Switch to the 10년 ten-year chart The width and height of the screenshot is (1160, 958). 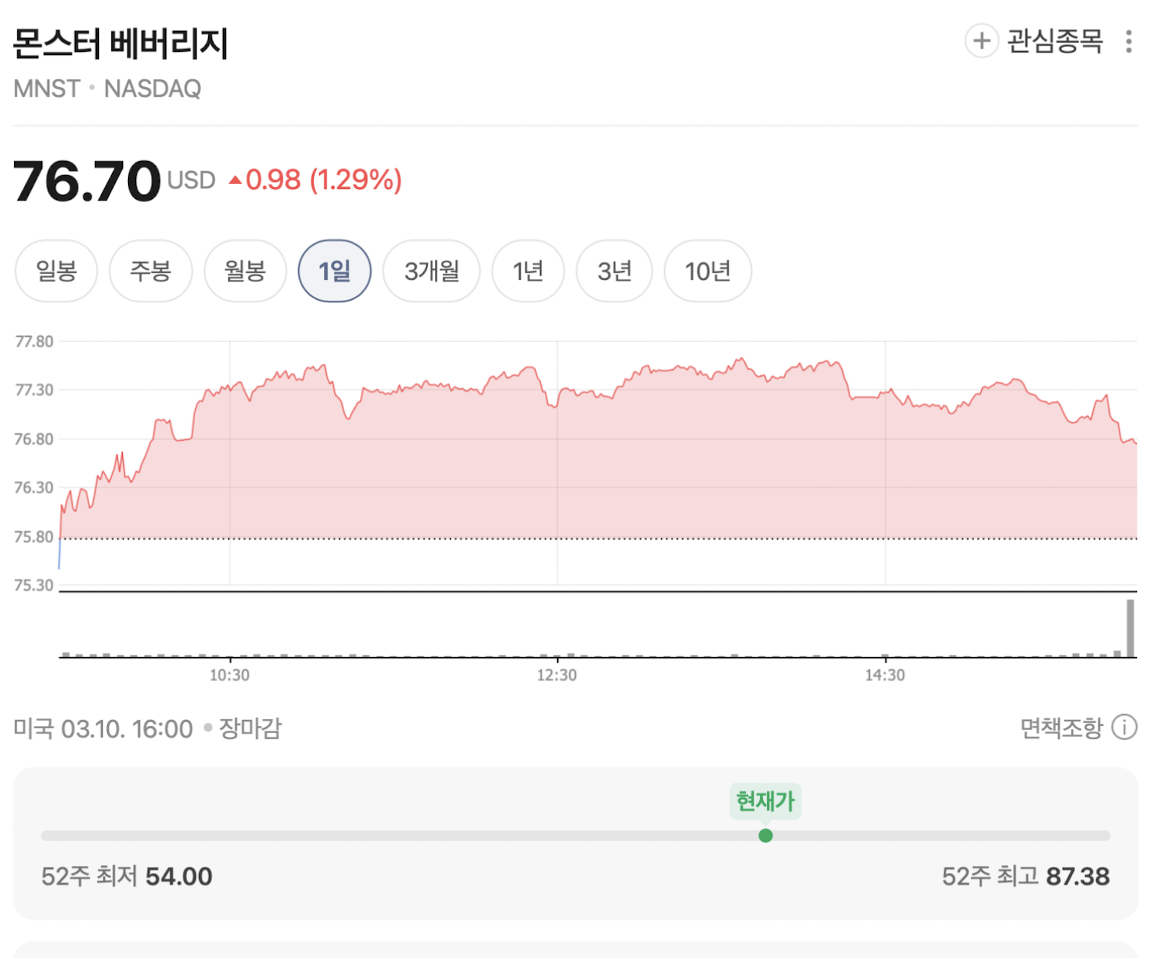click(x=707, y=271)
